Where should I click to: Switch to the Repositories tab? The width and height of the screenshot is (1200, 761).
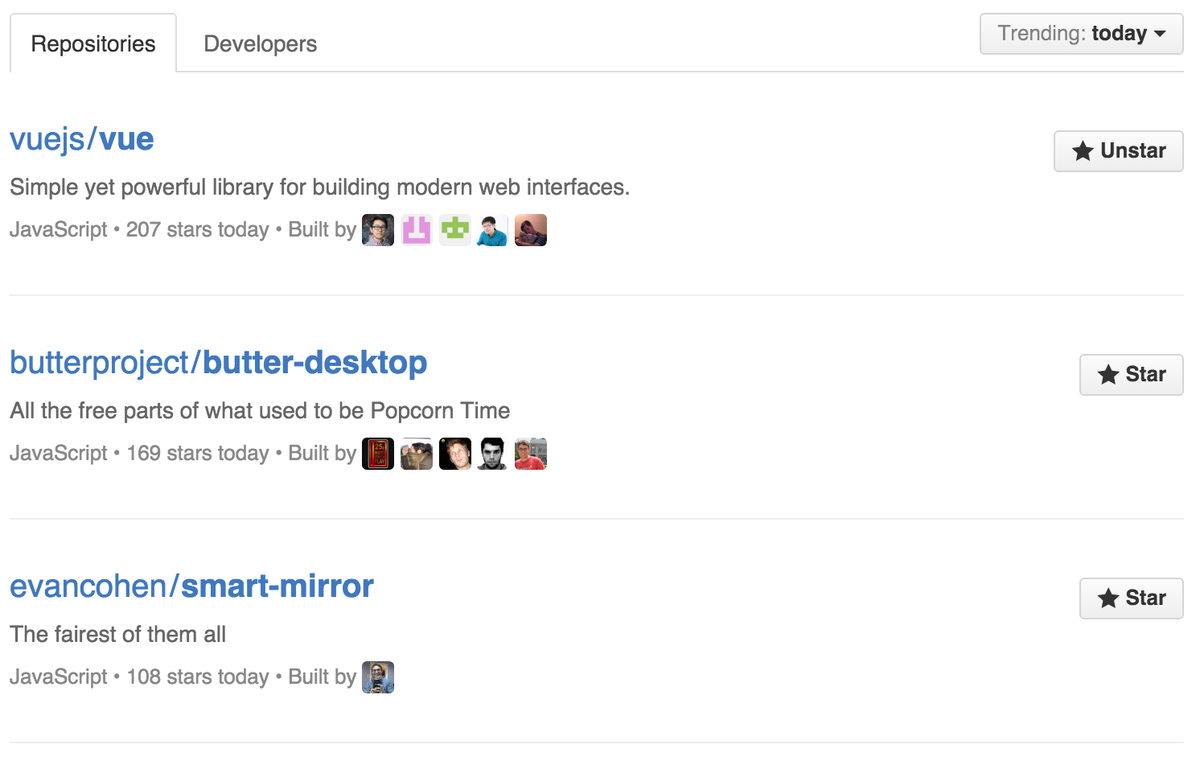tap(93, 43)
